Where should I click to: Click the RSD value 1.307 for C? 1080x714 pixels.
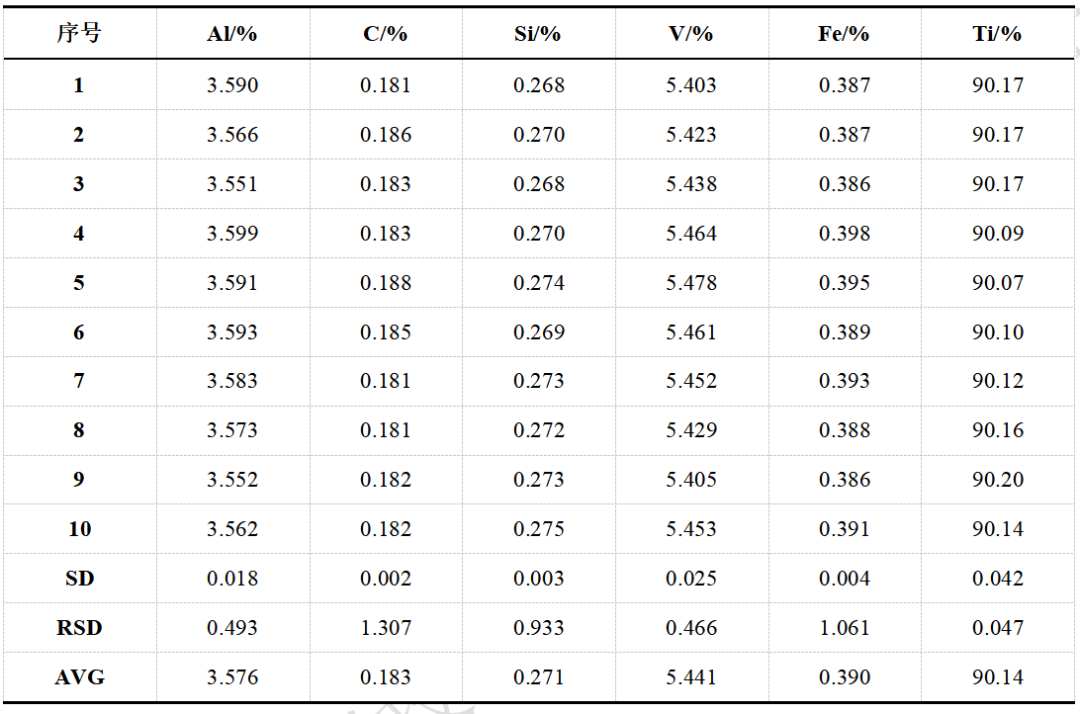click(385, 628)
